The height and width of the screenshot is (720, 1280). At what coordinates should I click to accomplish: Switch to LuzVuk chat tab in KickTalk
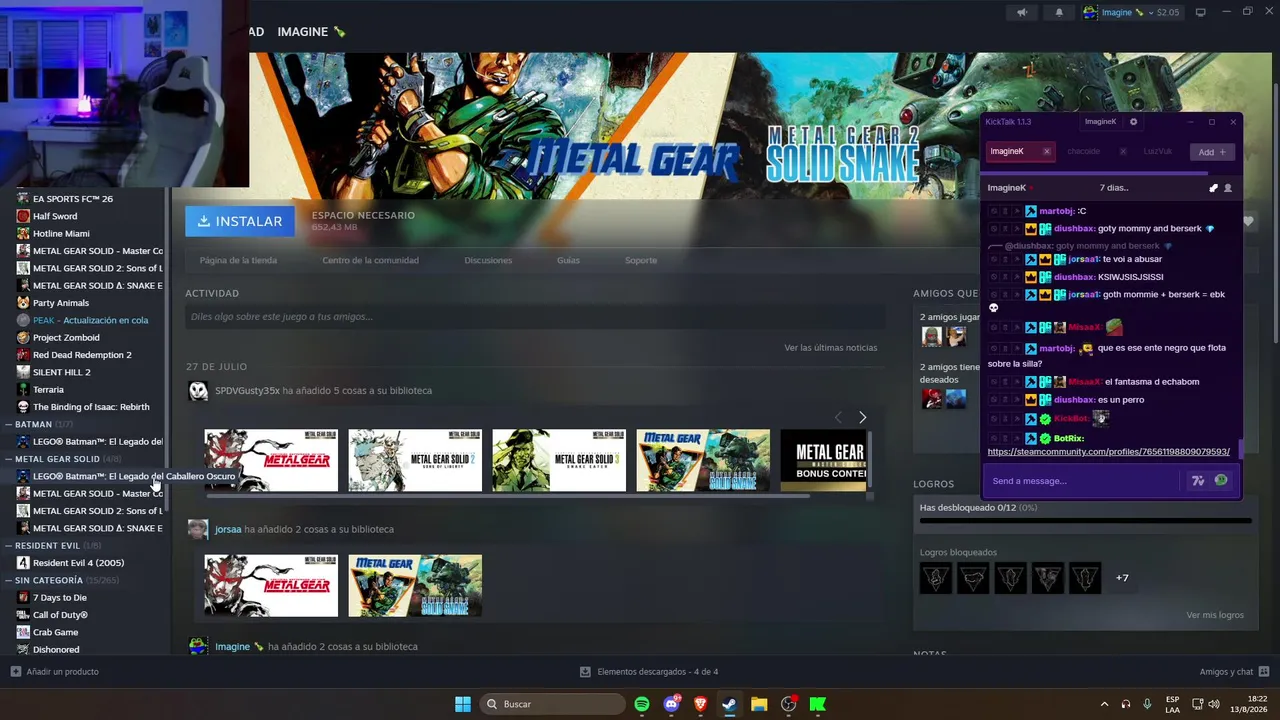click(x=1158, y=151)
